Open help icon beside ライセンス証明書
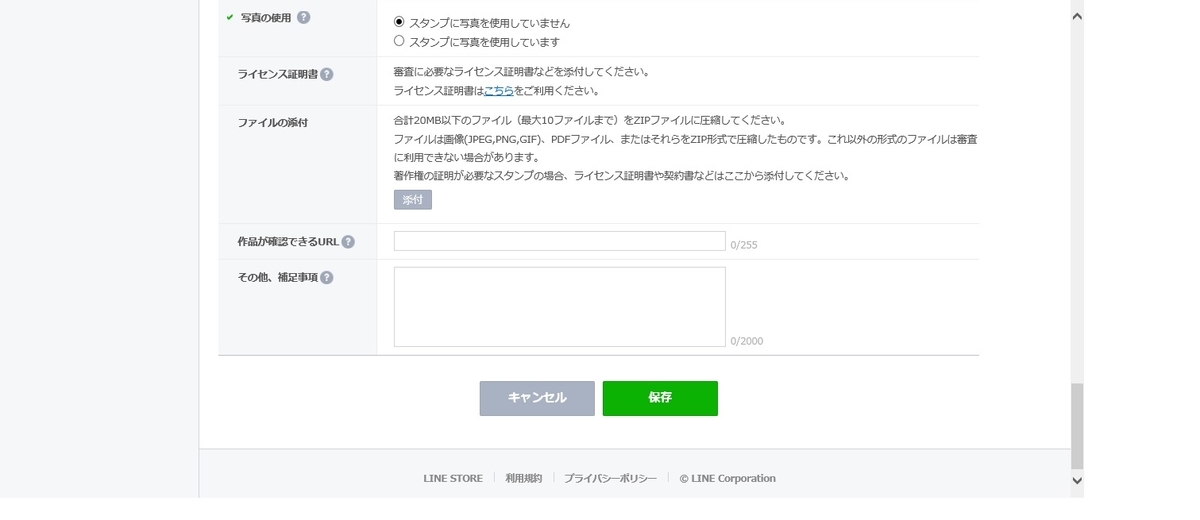Screen dimensions: 1200x520 [x=327, y=74]
